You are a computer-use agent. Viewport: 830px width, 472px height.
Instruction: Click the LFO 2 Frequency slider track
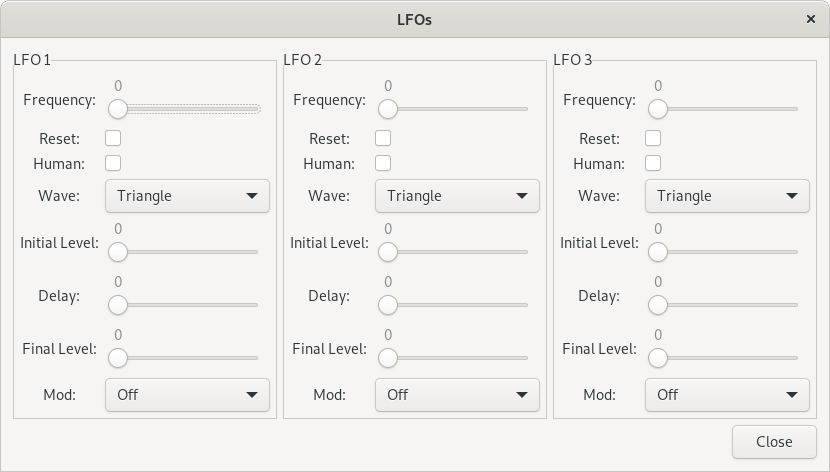(x=457, y=109)
